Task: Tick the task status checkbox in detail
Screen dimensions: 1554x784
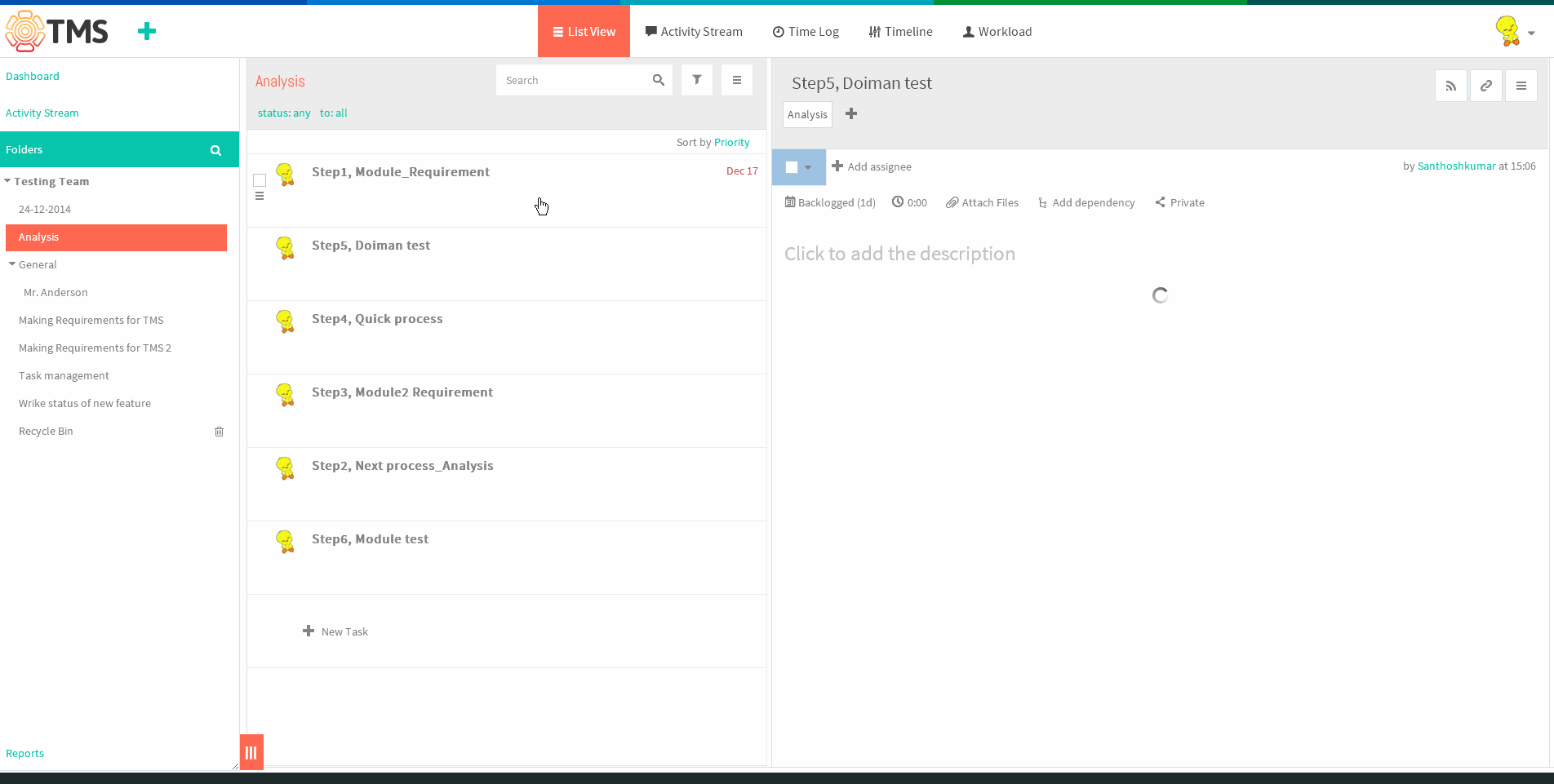Action: [x=792, y=167]
